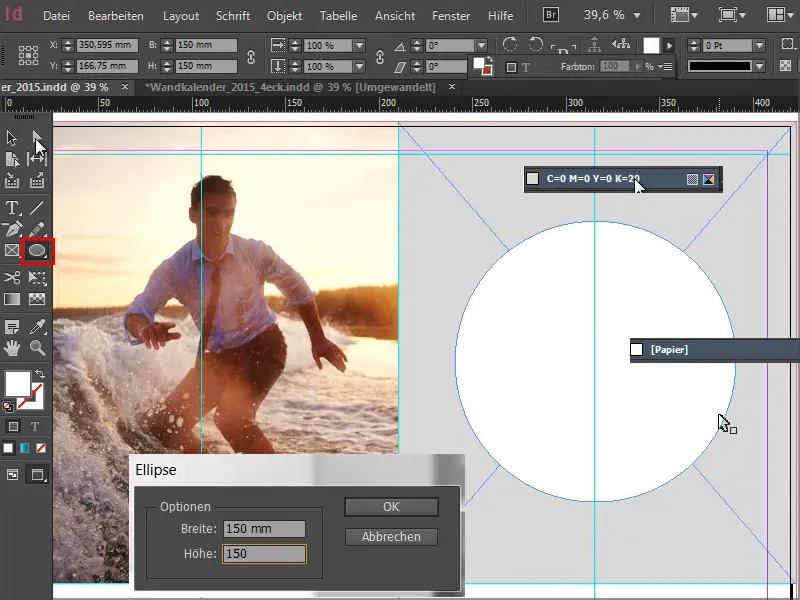Set formatting affects text in toolbox

pyautogui.click(x=35, y=427)
